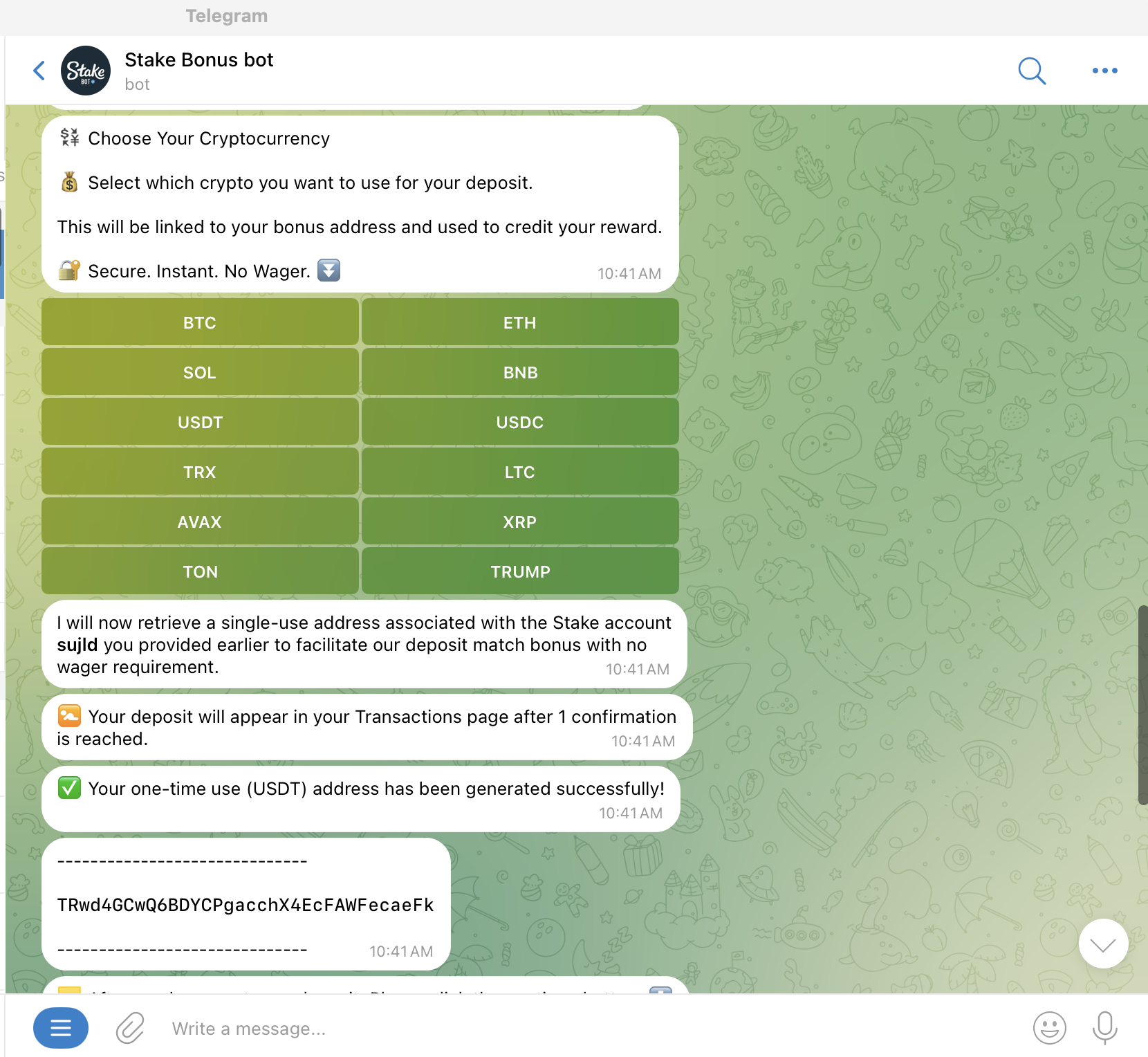The width and height of the screenshot is (1148, 1057).
Task: Jump to latest message using down arrow
Action: (1103, 944)
